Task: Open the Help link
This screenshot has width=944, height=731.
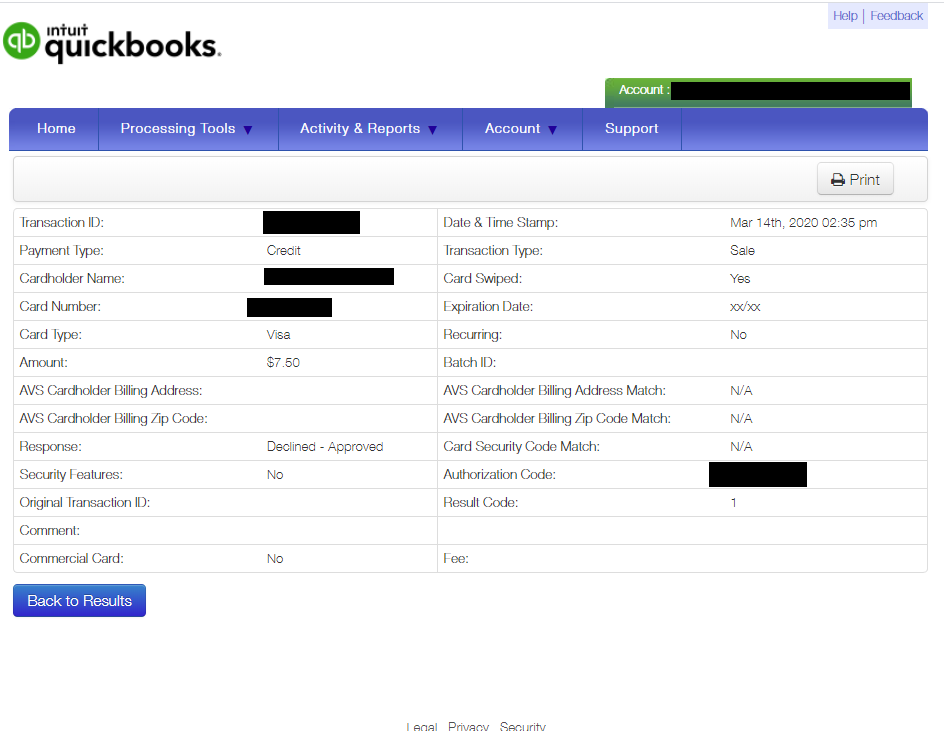Action: [x=845, y=16]
